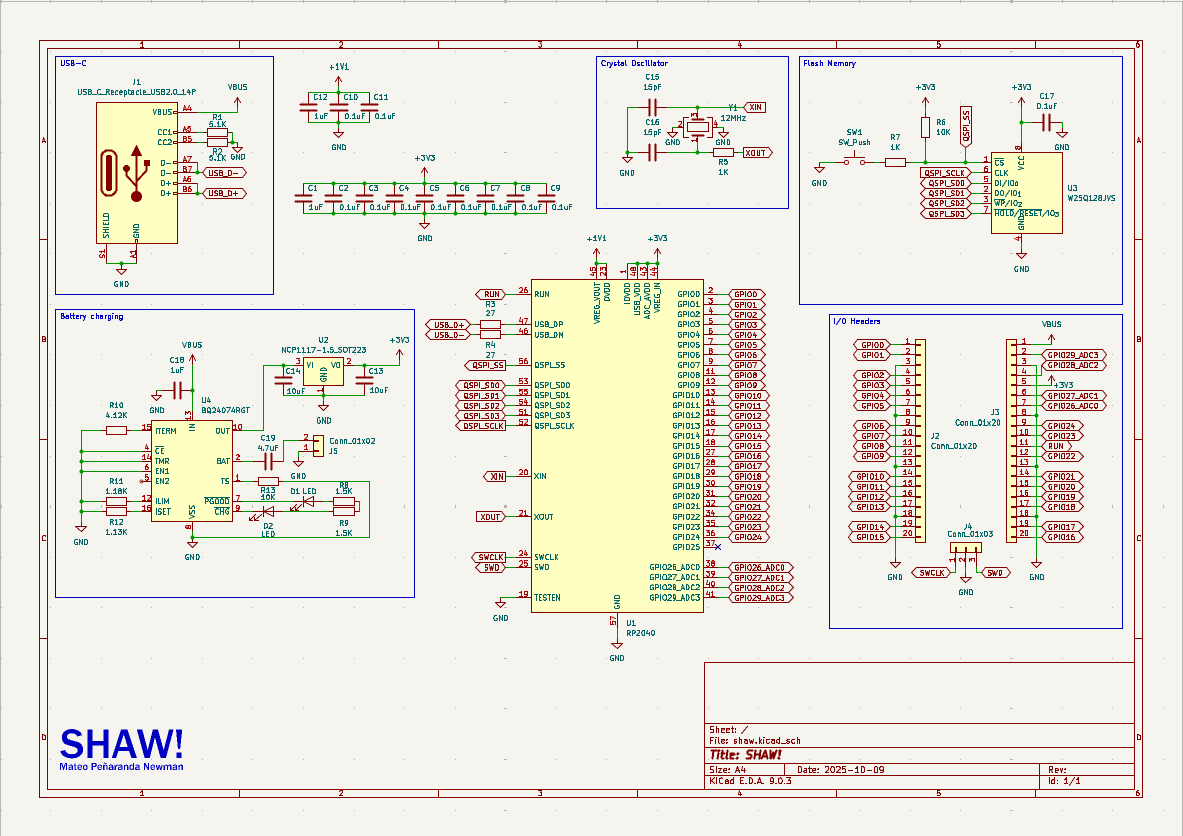The image size is (1183, 836).
Task: Select the vertical QSPI_SS label in Flash Memory
Action: [x=965, y=127]
